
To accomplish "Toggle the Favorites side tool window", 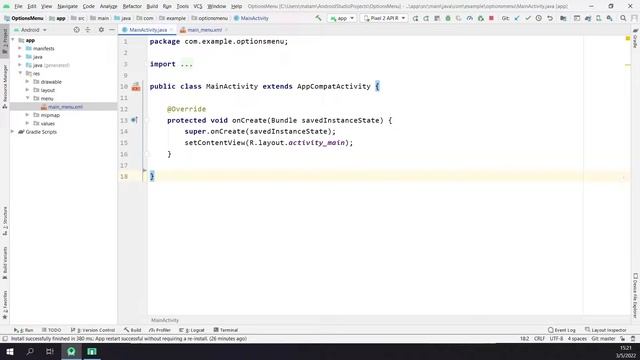I will tap(5, 305).
